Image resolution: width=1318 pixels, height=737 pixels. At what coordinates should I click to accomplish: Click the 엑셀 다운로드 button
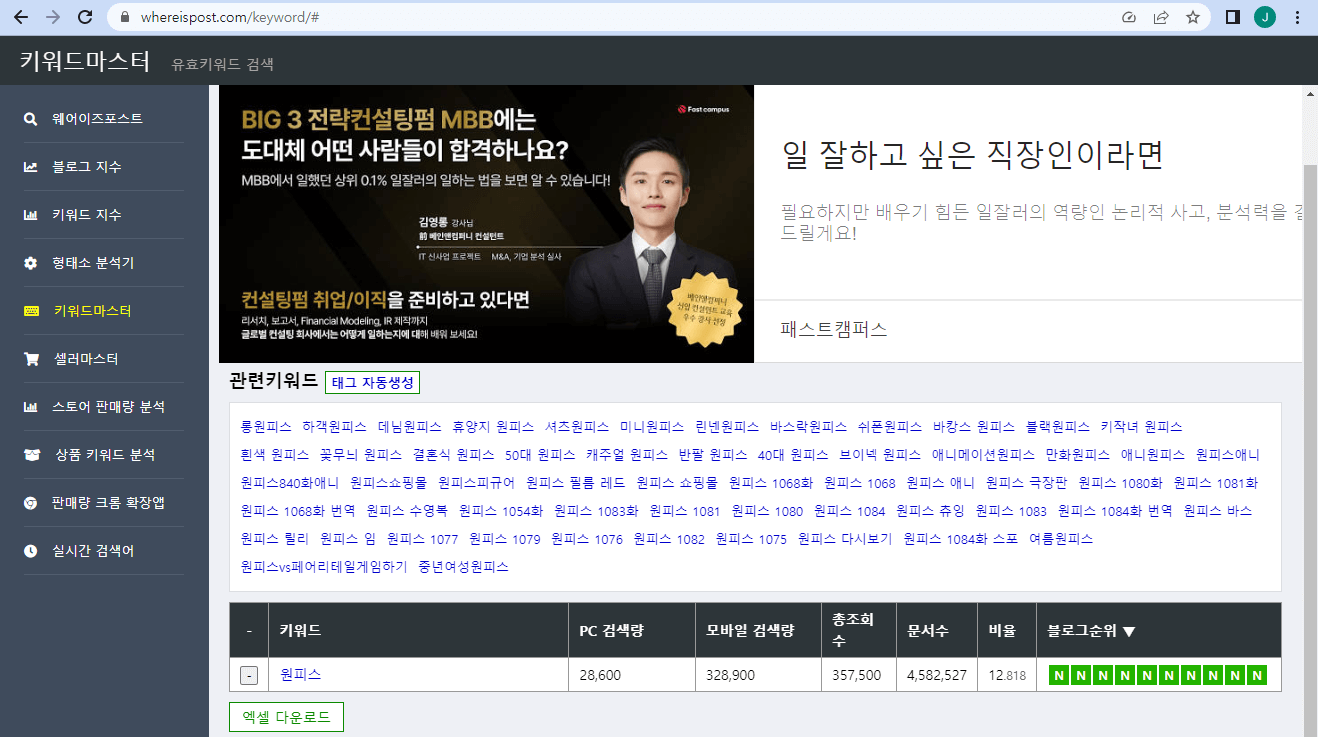pyautogui.click(x=286, y=717)
